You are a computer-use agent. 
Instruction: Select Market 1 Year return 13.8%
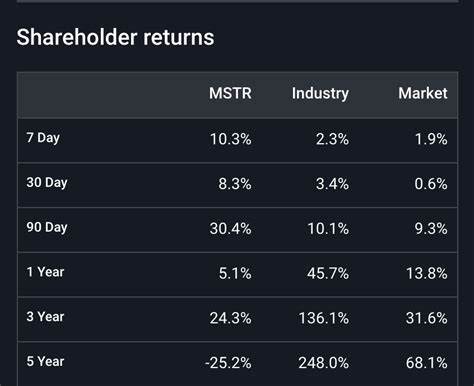pyautogui.click(x=427, y=273)
